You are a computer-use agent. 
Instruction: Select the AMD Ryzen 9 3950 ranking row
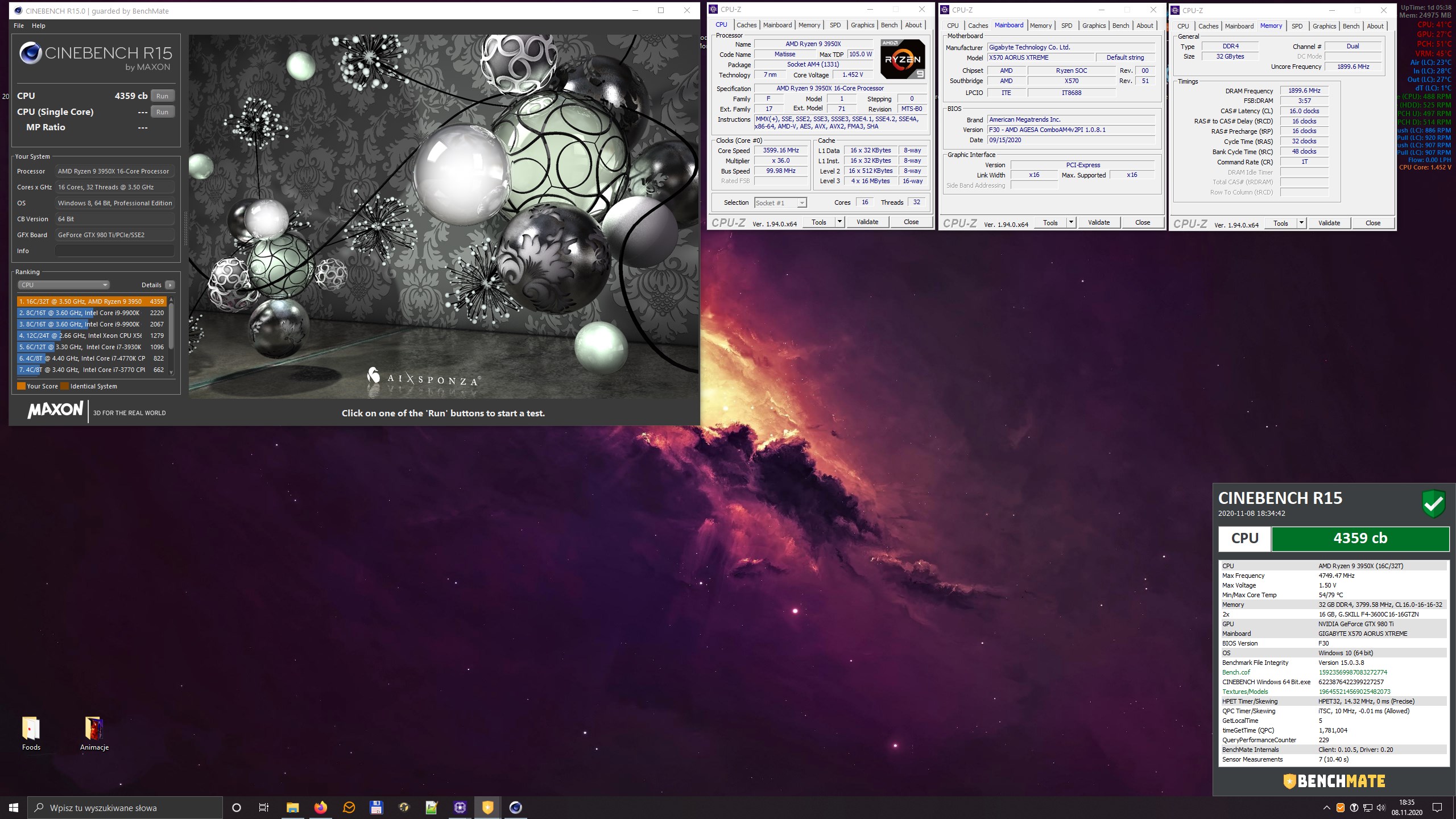pyautogui.click(x=92, y=301)
